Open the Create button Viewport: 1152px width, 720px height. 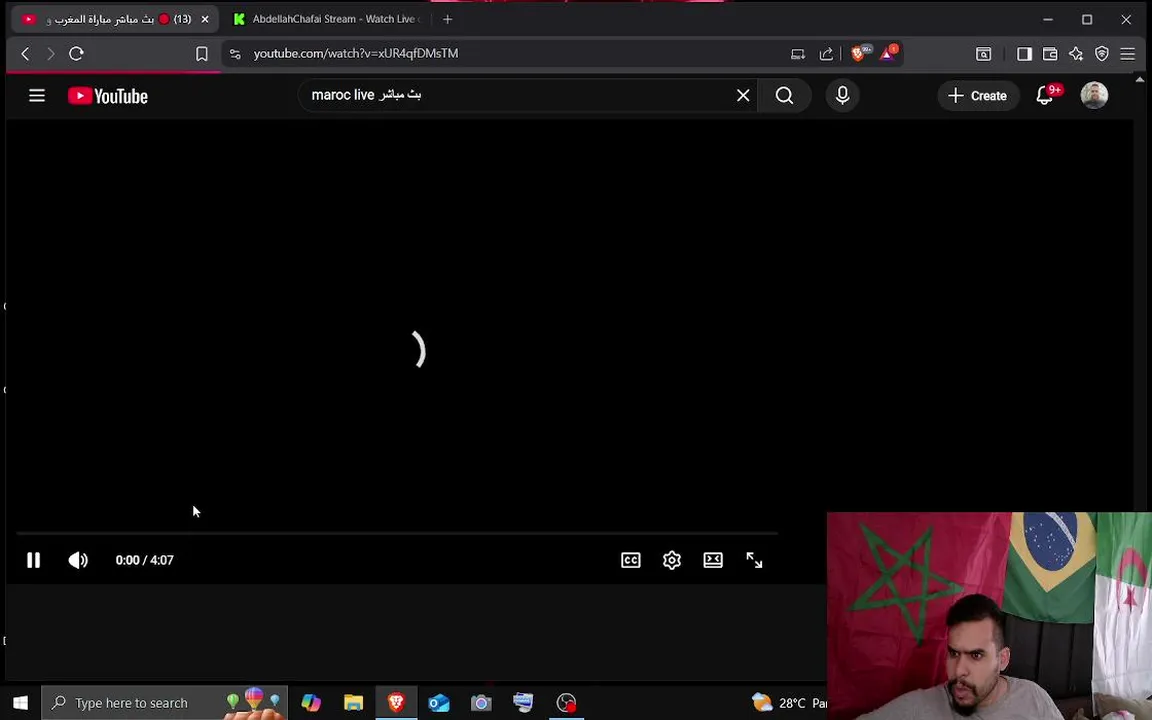[978, 96]
